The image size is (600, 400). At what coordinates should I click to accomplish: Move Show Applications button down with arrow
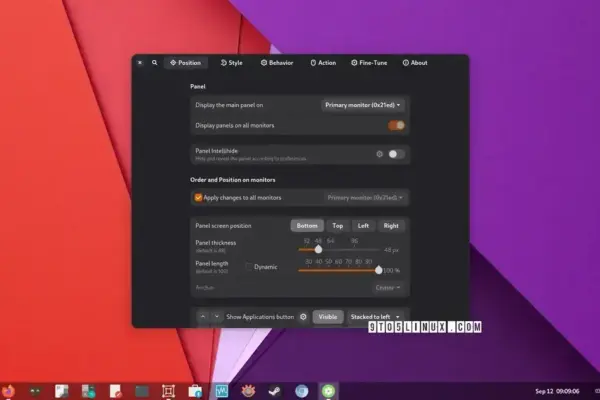[x=217, y=317]
